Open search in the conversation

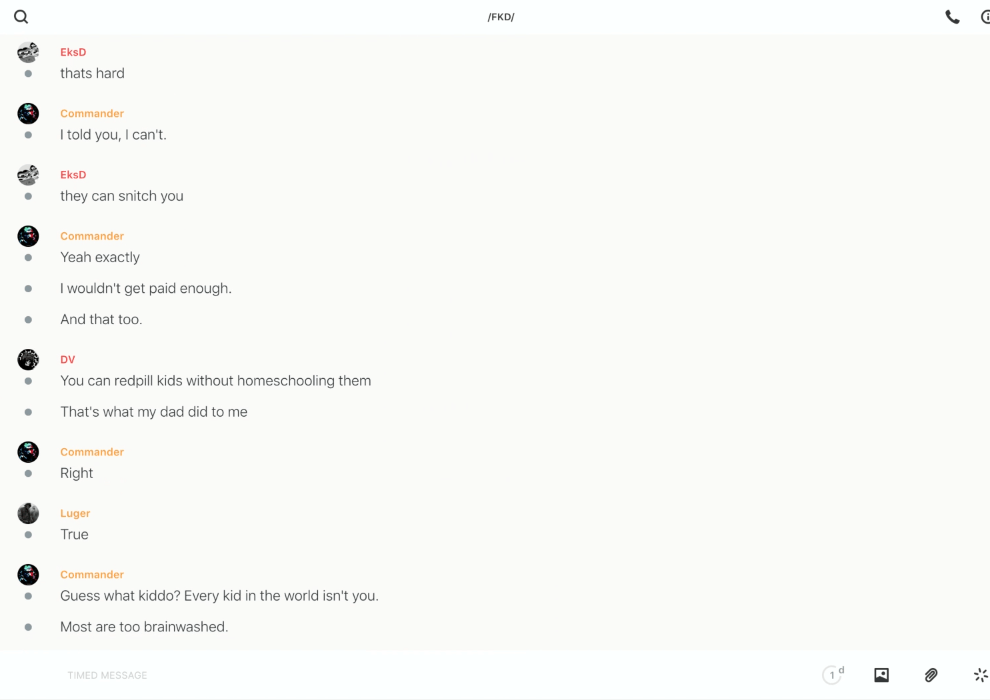[21, 17]
